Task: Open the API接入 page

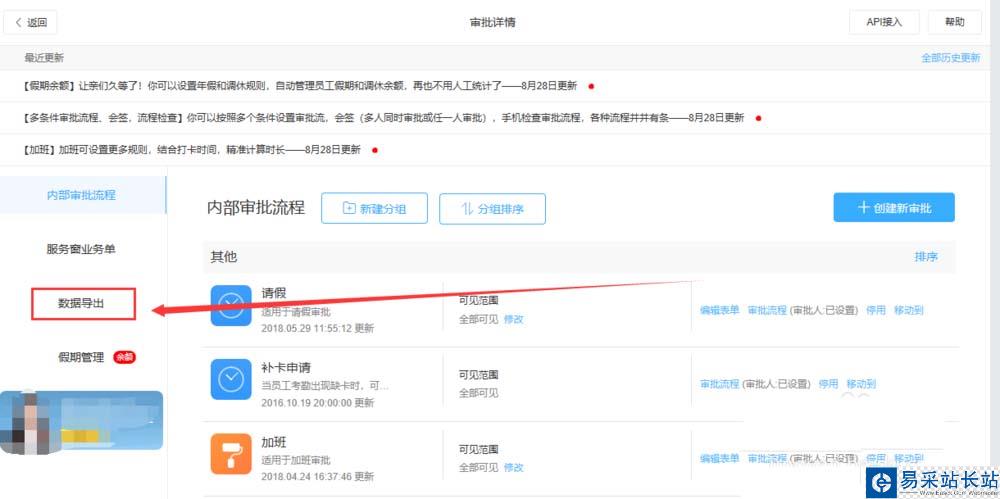Action: (x=884, y=22)
